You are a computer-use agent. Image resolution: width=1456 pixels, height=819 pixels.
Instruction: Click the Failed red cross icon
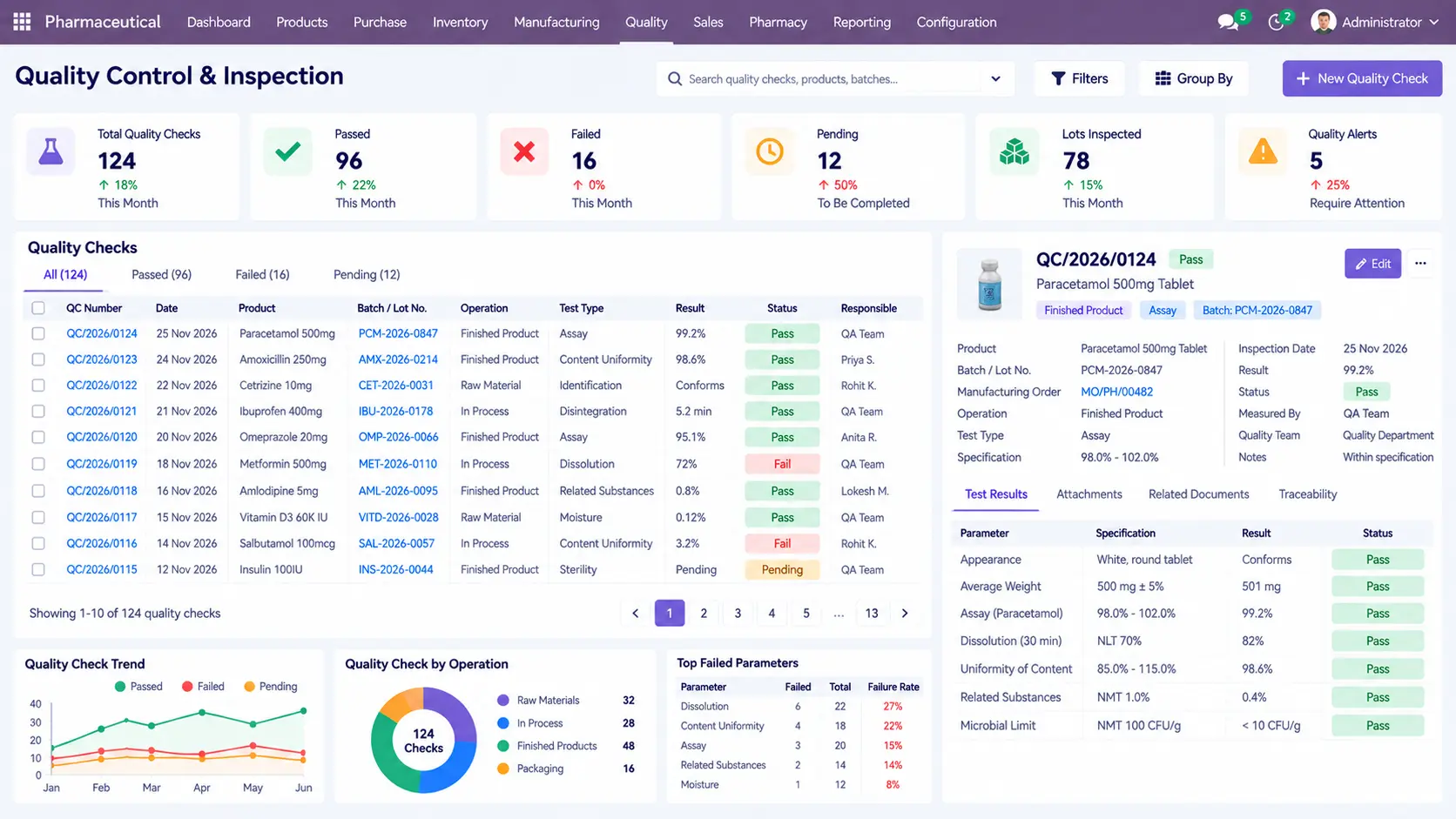524,152
